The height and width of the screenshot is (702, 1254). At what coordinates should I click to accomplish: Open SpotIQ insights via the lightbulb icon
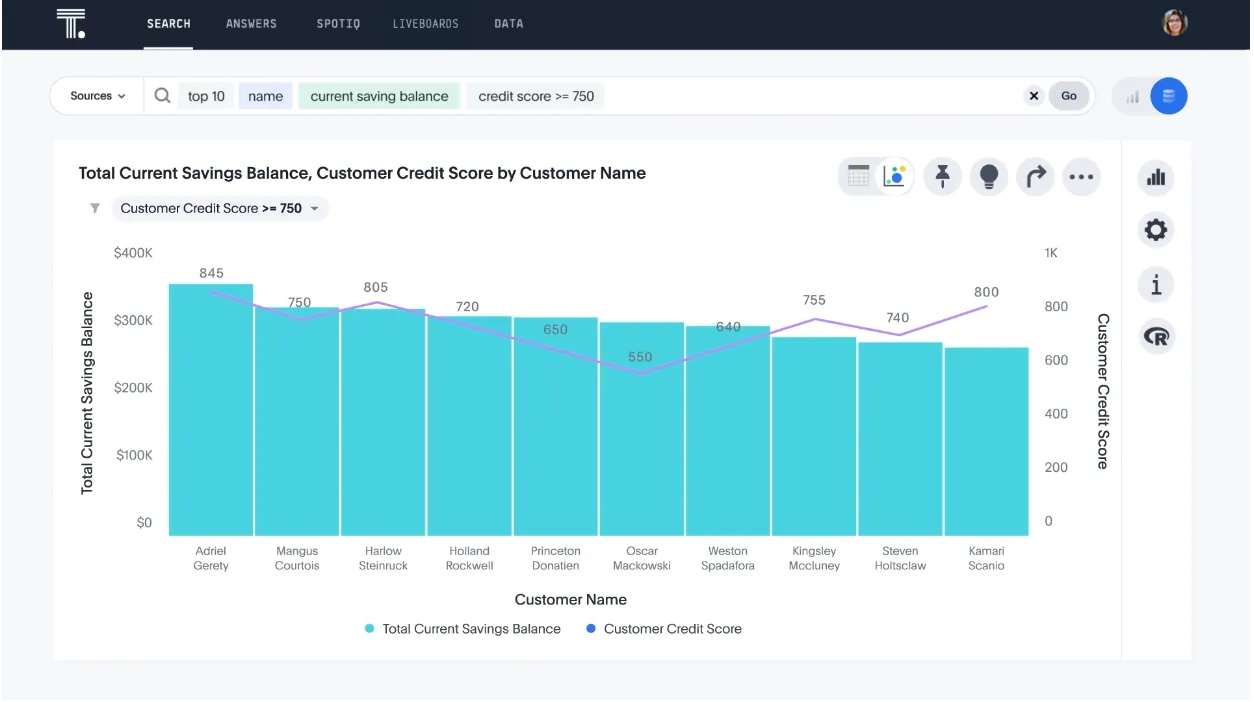point(988,176)
